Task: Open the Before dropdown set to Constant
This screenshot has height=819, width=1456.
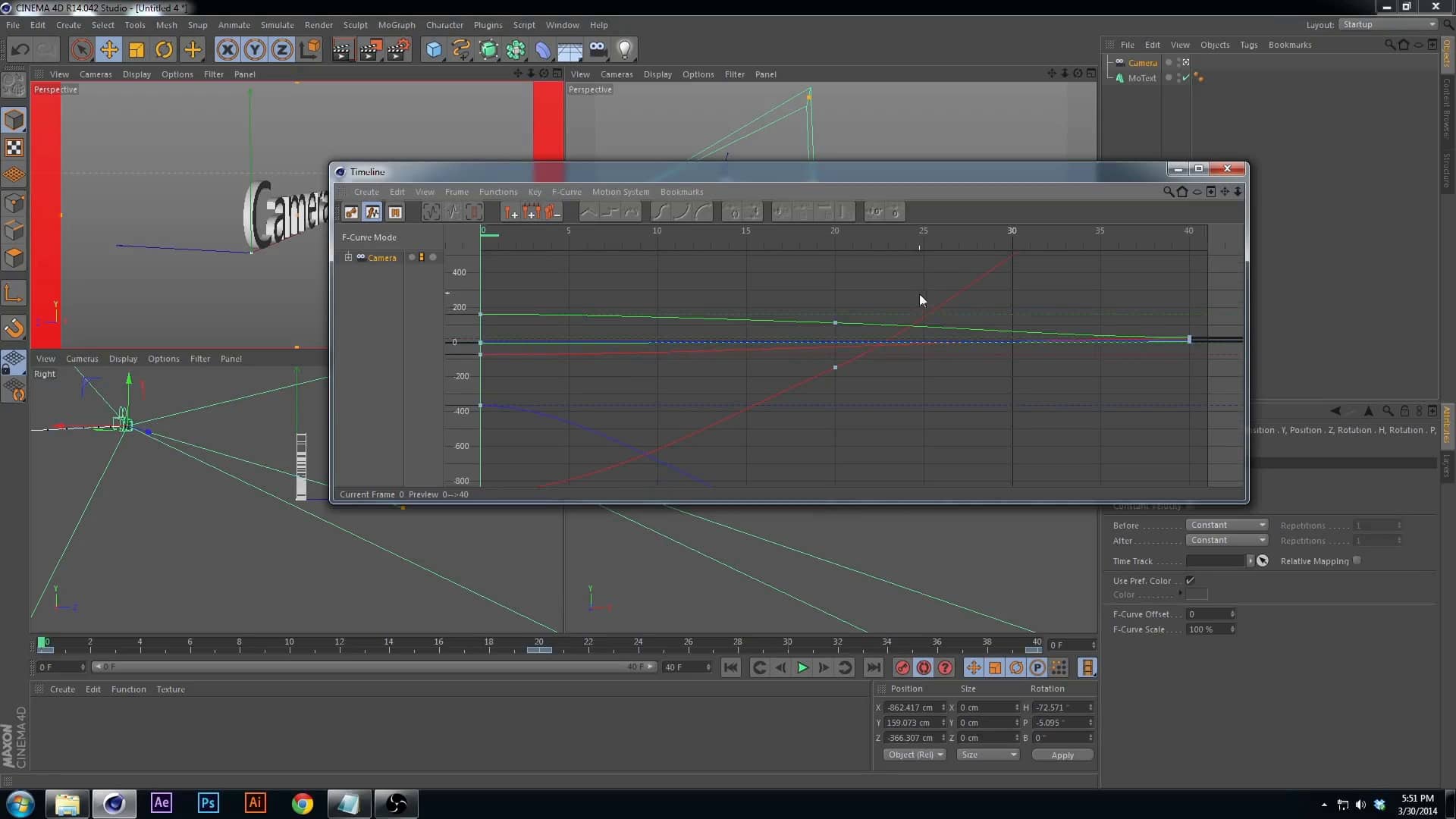Action: tap(1227, 525)
